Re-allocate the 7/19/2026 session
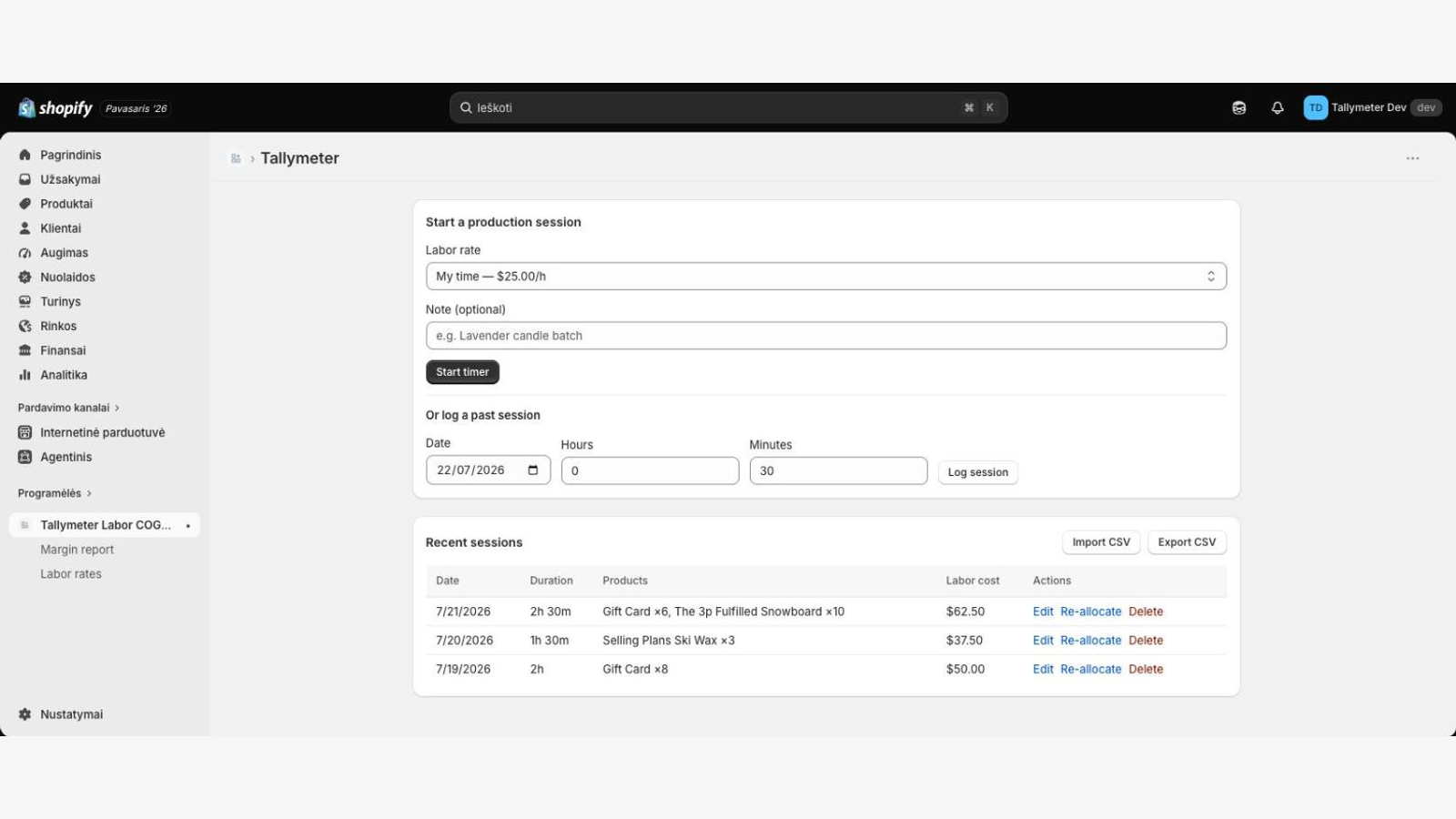This screenshot has height=819, width=1456. (1090, 669)
